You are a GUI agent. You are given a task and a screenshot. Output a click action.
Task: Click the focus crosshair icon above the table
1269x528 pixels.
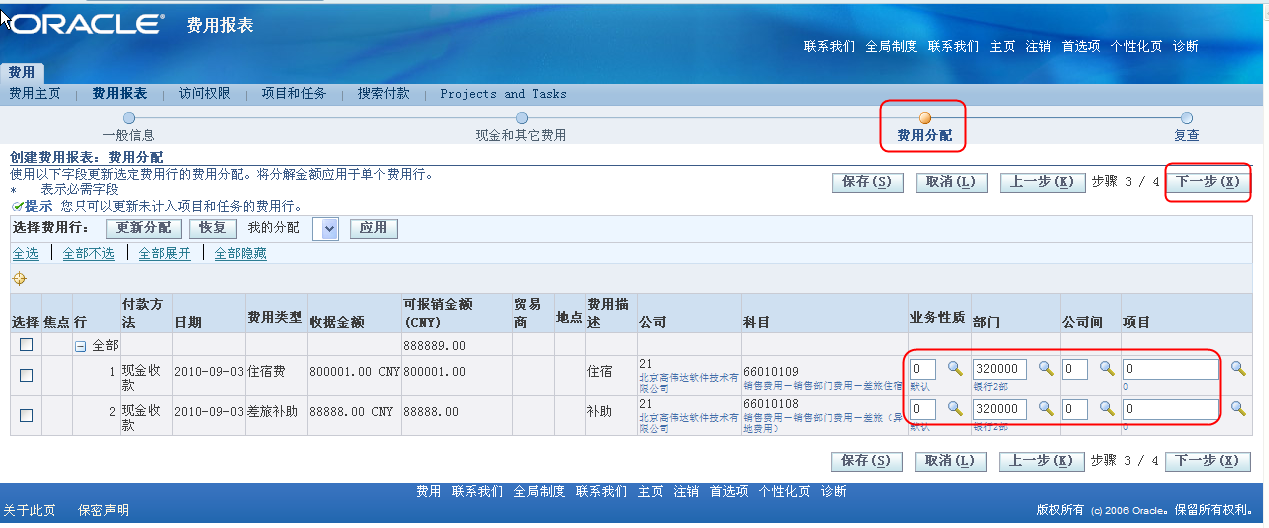point(19,278)
